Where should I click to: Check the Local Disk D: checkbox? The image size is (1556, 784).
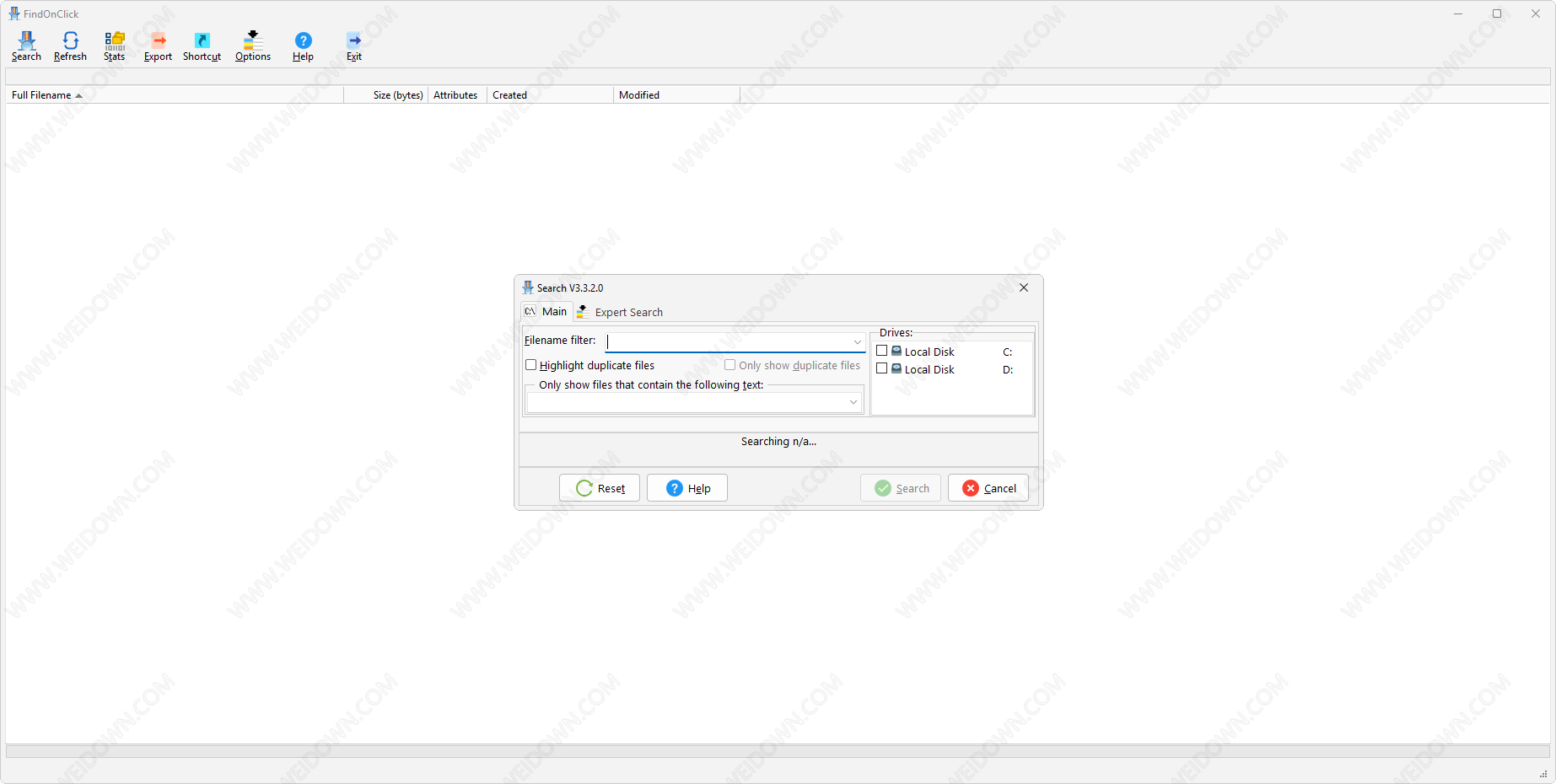(x=881, y=368)
